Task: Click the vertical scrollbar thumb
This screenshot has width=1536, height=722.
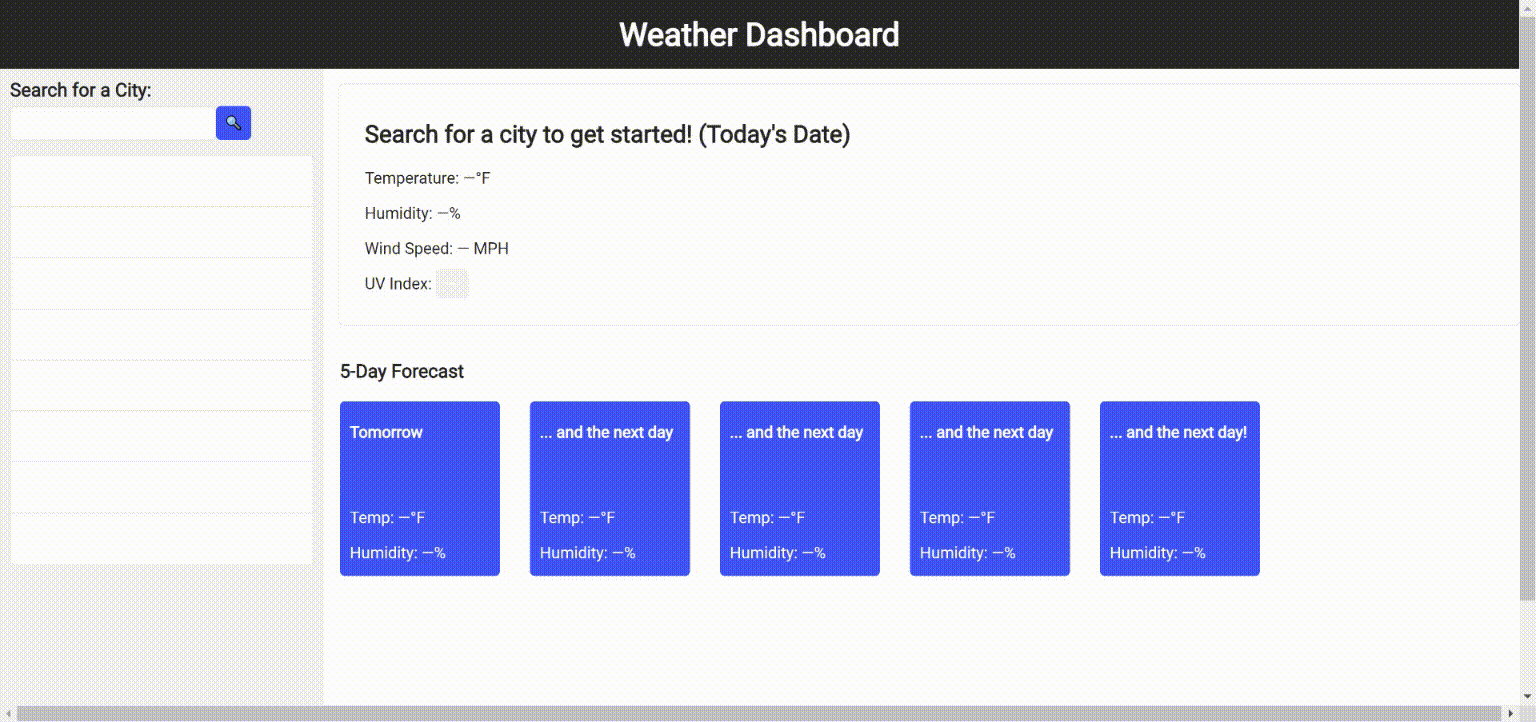Action: [x=1527, y=300]
